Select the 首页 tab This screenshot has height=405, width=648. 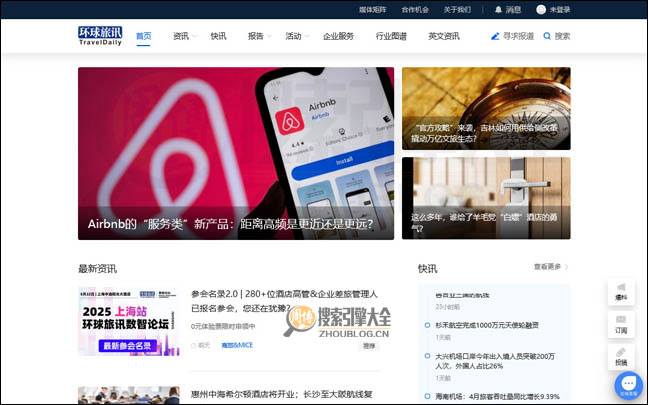point(143,36)
